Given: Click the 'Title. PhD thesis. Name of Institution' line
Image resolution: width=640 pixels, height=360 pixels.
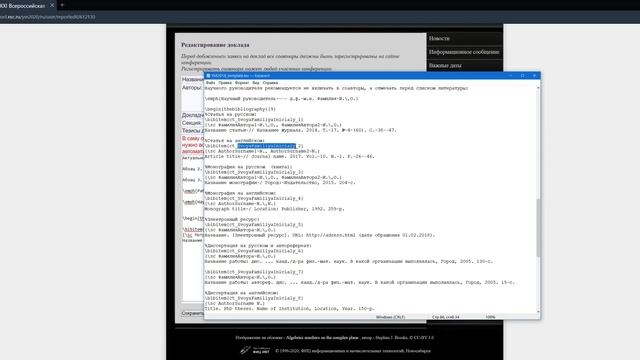Looking at the screenshot, I should [x=289, y=309].
